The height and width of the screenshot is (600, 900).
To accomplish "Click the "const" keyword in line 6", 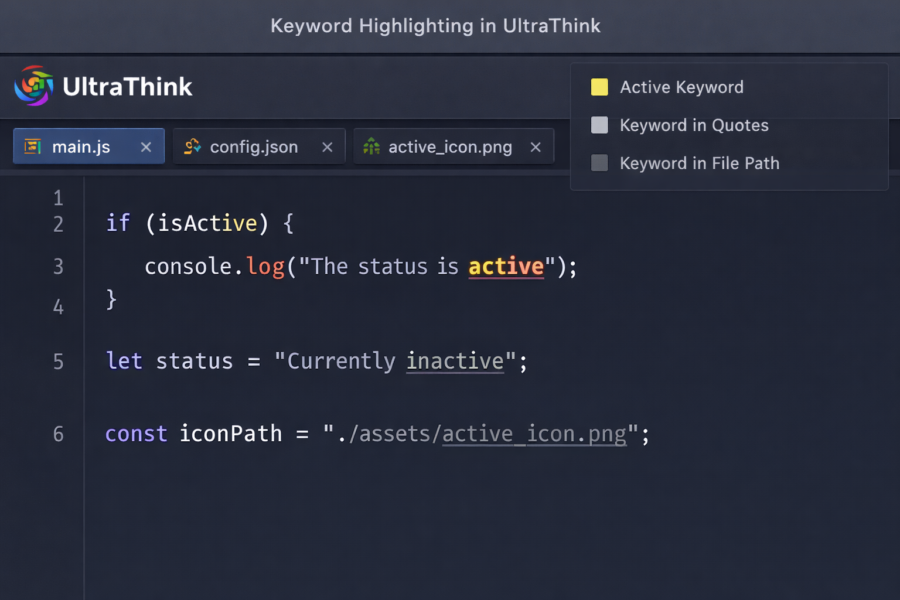I will [x=136, y=434].
